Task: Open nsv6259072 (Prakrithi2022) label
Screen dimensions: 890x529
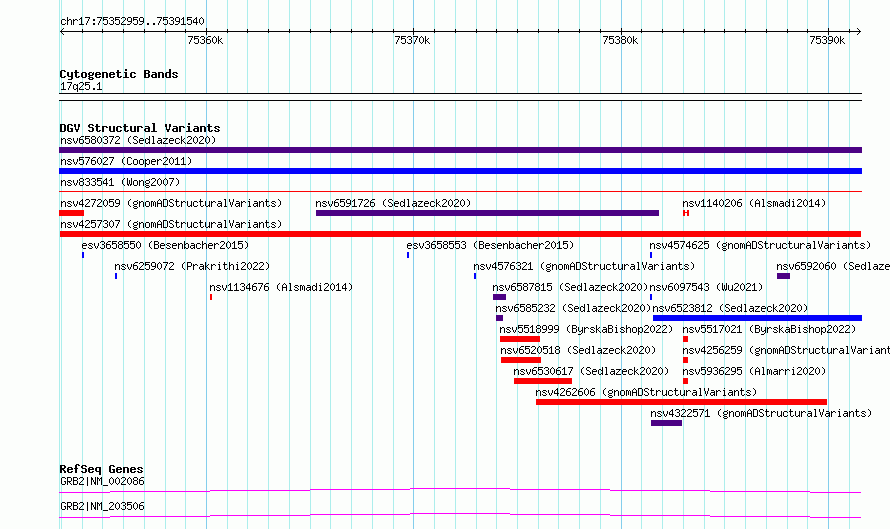Action: pos(192,266)
